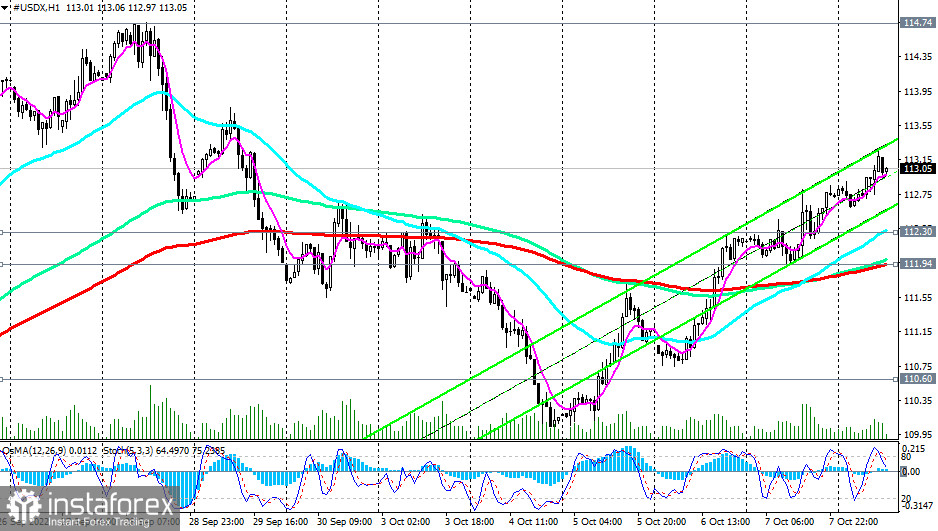Click the 3 Oct 02:00 time label
938x531 pixels.
point(406,521)
